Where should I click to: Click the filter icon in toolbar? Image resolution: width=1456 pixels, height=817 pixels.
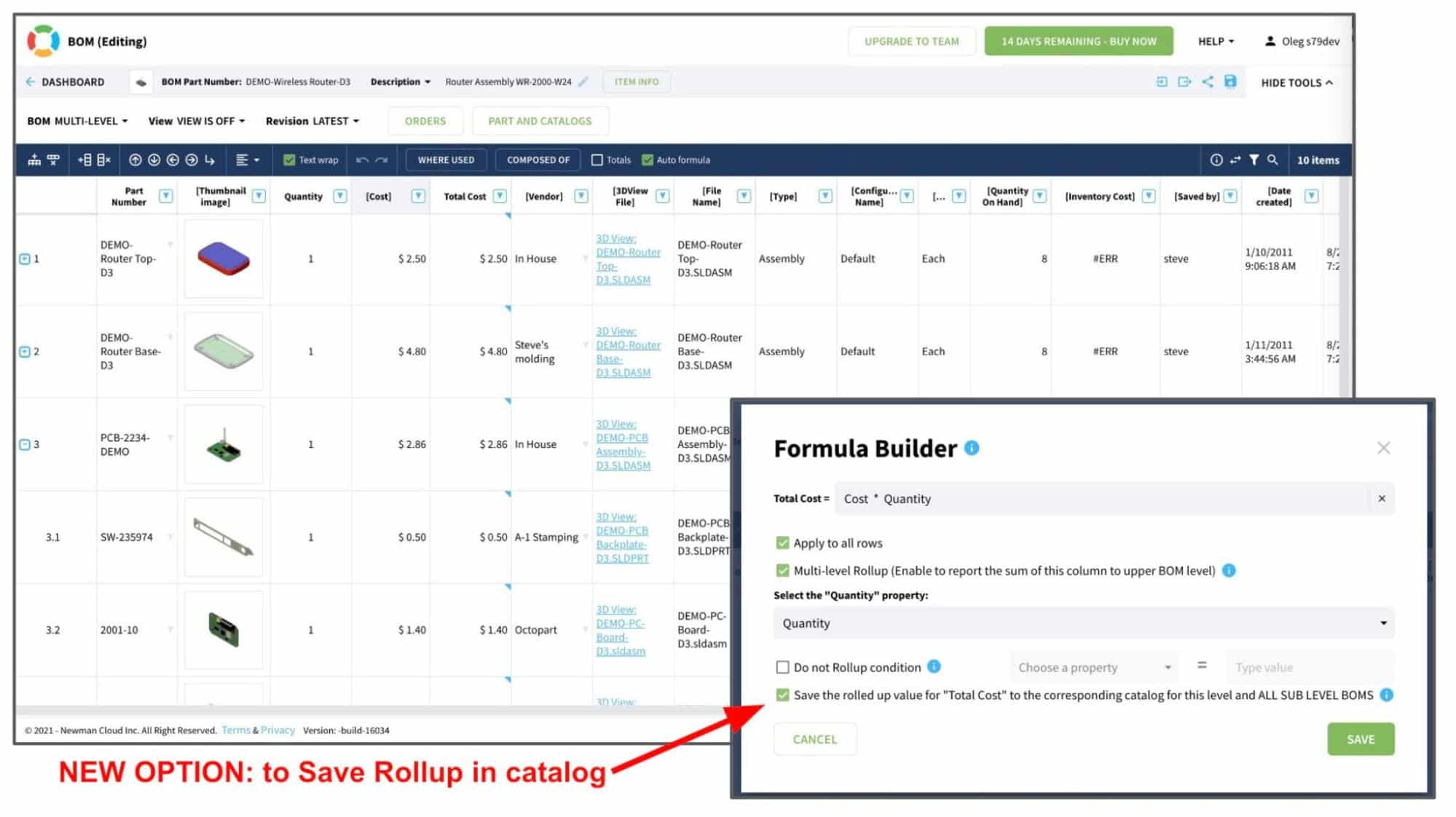point(1252,159)
